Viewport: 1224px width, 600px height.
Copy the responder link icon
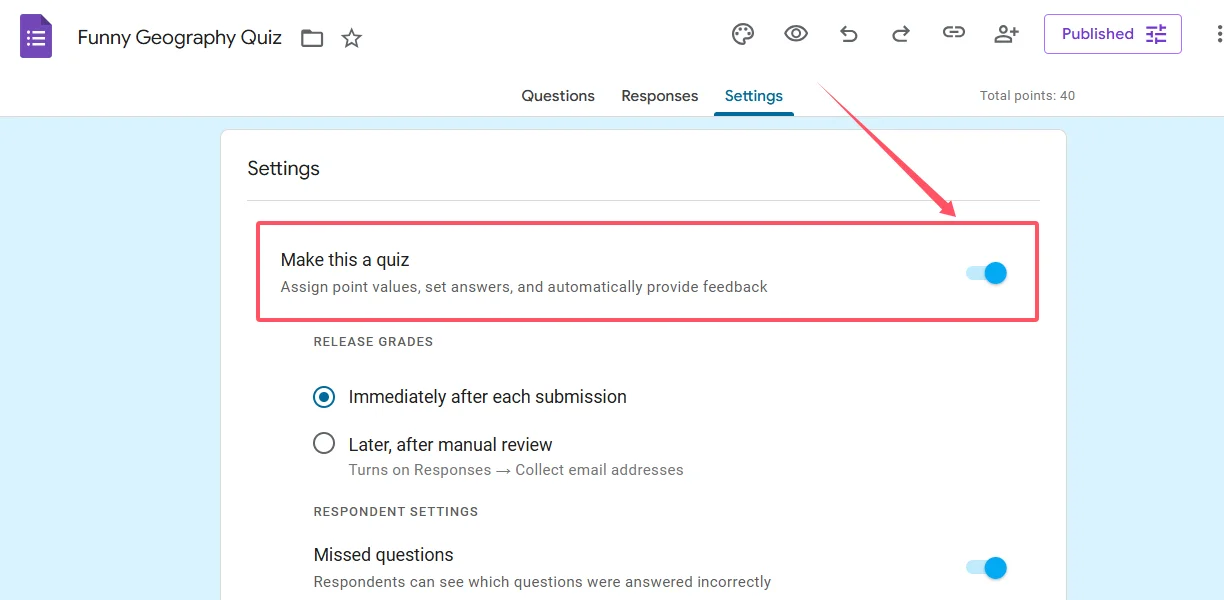tap(954, 34)
